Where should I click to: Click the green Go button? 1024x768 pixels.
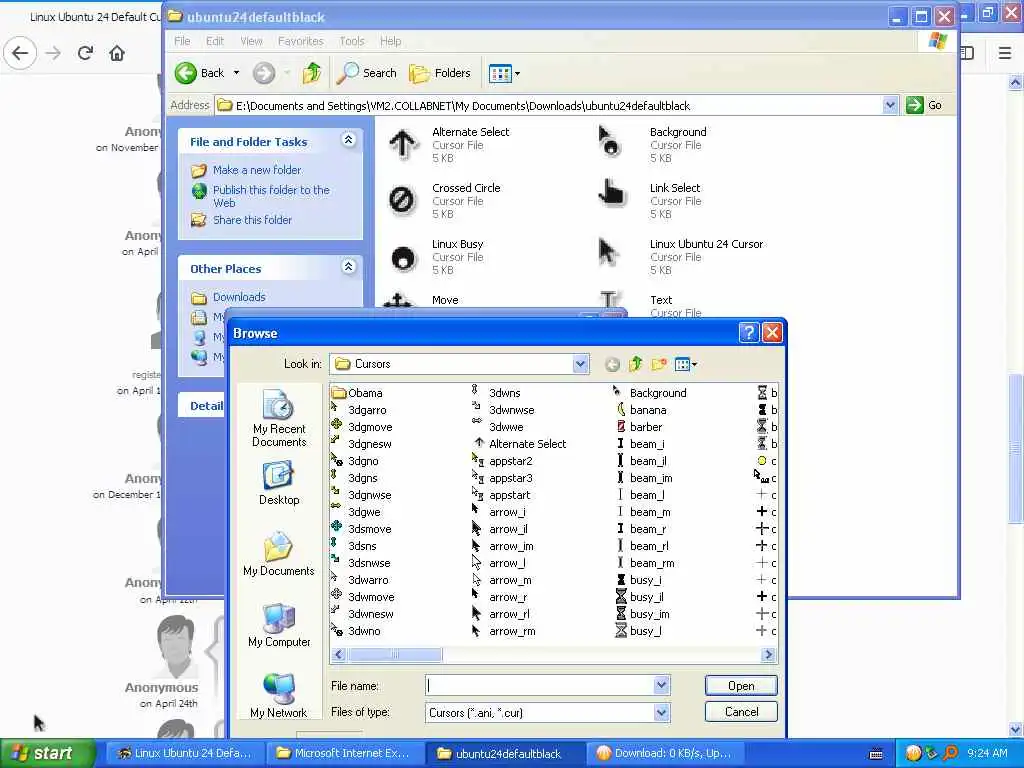pos(923,105)
